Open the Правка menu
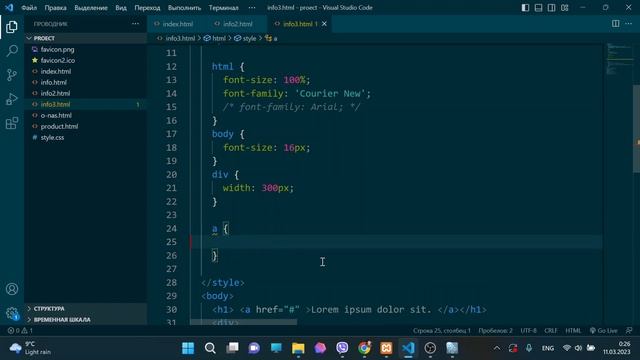This screenshot has width=640, height=360. [x=56, y=7]
